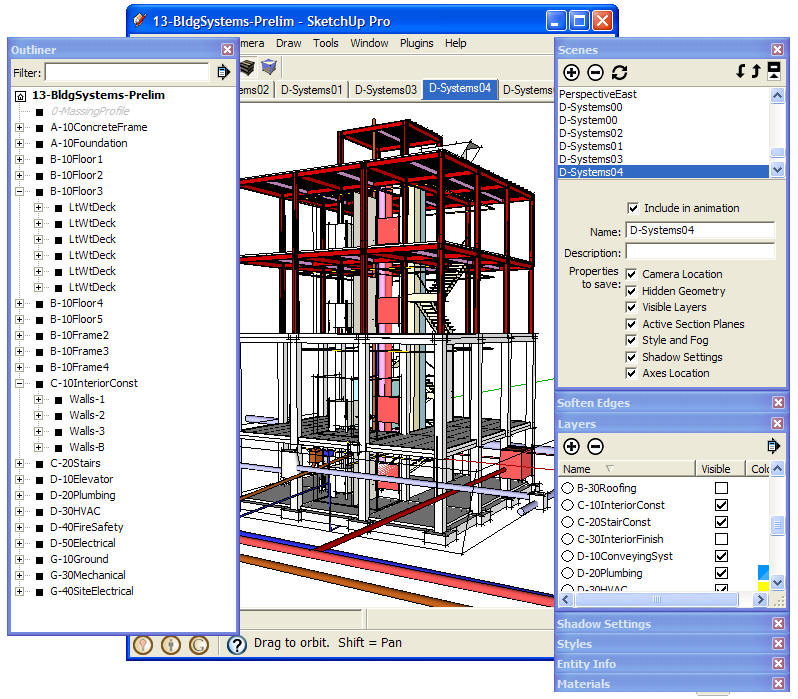The height and width of the screenshot is (699, 798).
Task: Toggle Shadow Settings property checkbox
Action: pyautogui.click(x=631, y=357)
